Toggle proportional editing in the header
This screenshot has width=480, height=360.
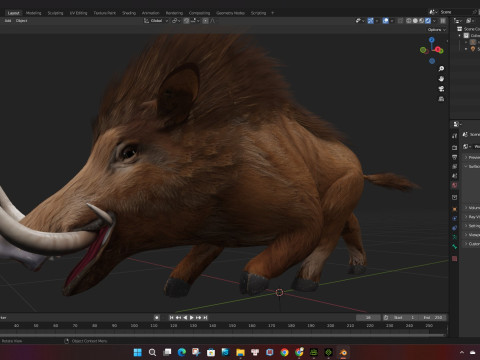(205, 21)
